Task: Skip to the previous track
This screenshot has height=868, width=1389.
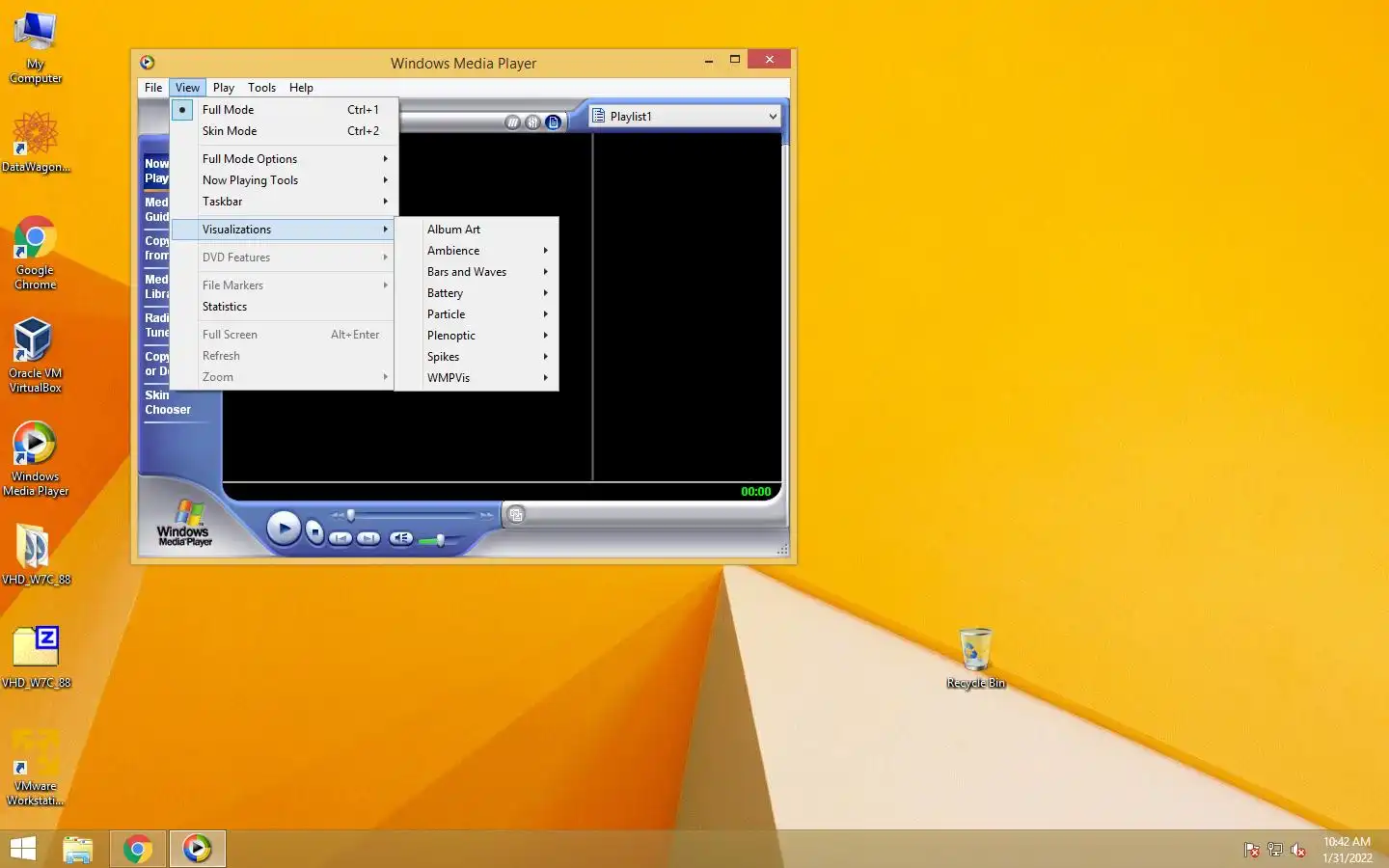Action: [x=340, y=538]
